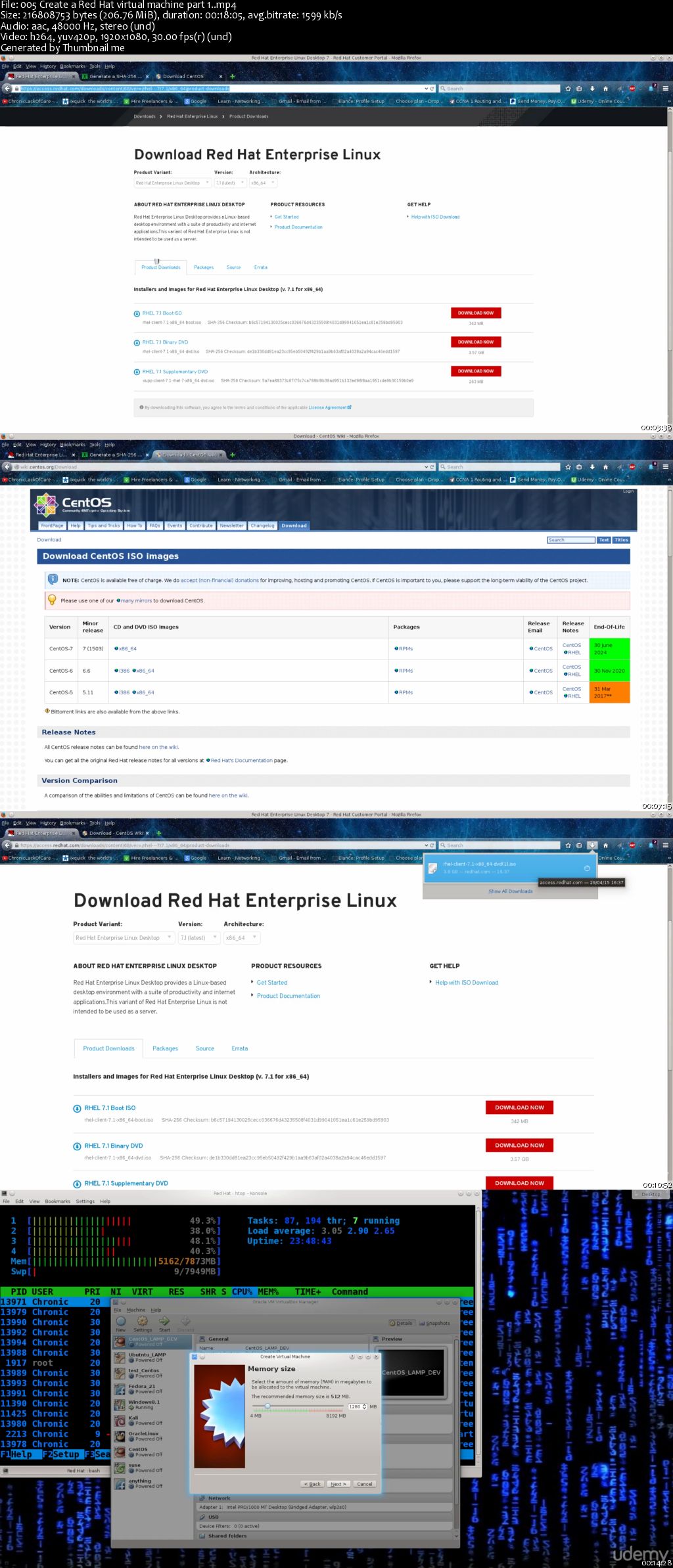Click the lightbulb icon beside mirrors notice
The height and width of the screenshot is (1568, 673).
coord(52,600)
